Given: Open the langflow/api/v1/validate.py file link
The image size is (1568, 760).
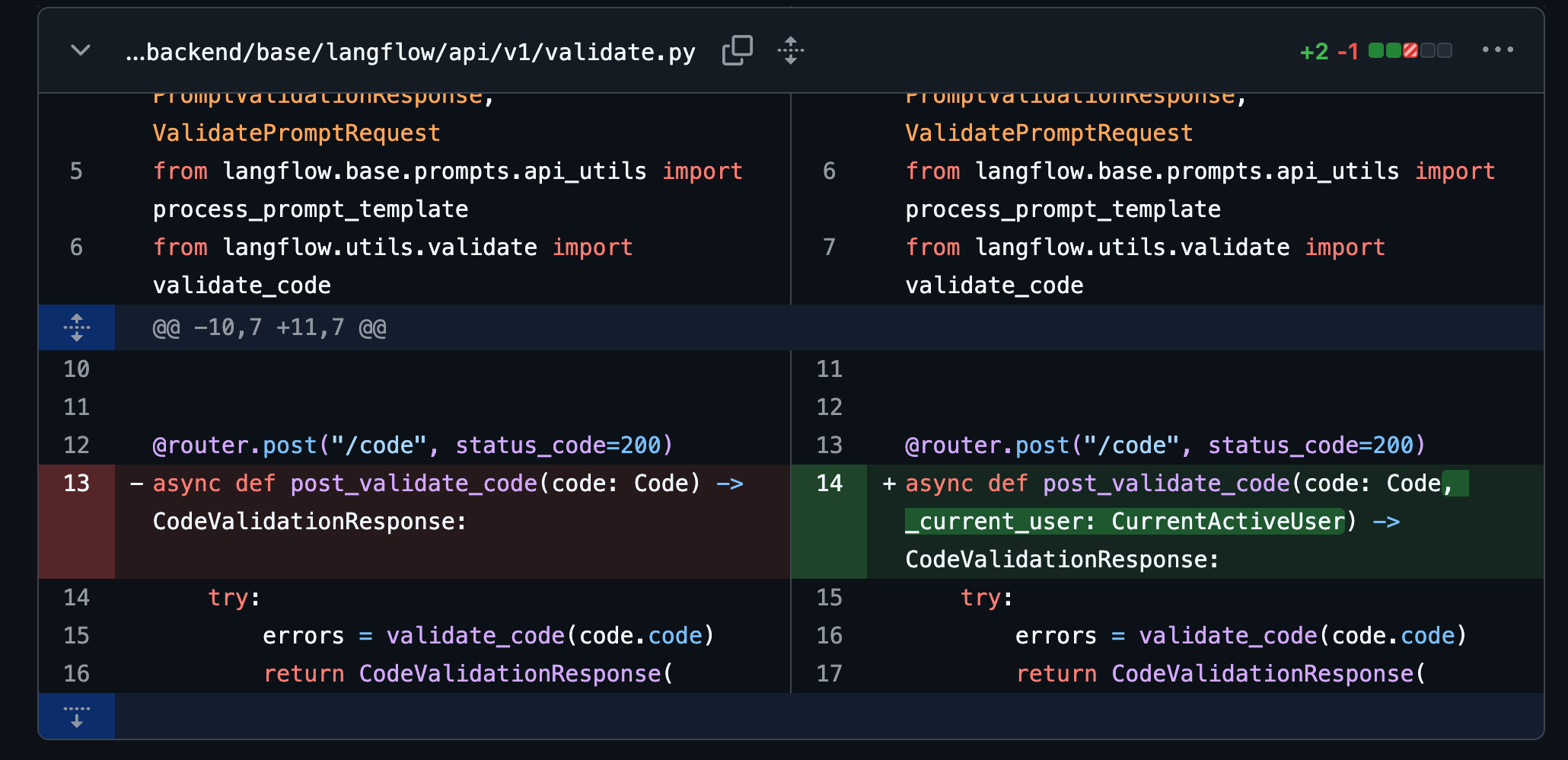Looking at the screenshot, I should point(411,52).
